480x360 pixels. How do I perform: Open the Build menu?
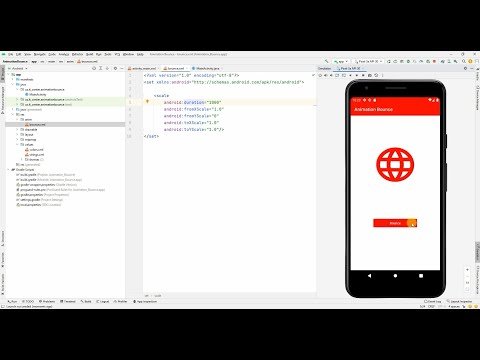pyautogui.click(x=89, y=54)
